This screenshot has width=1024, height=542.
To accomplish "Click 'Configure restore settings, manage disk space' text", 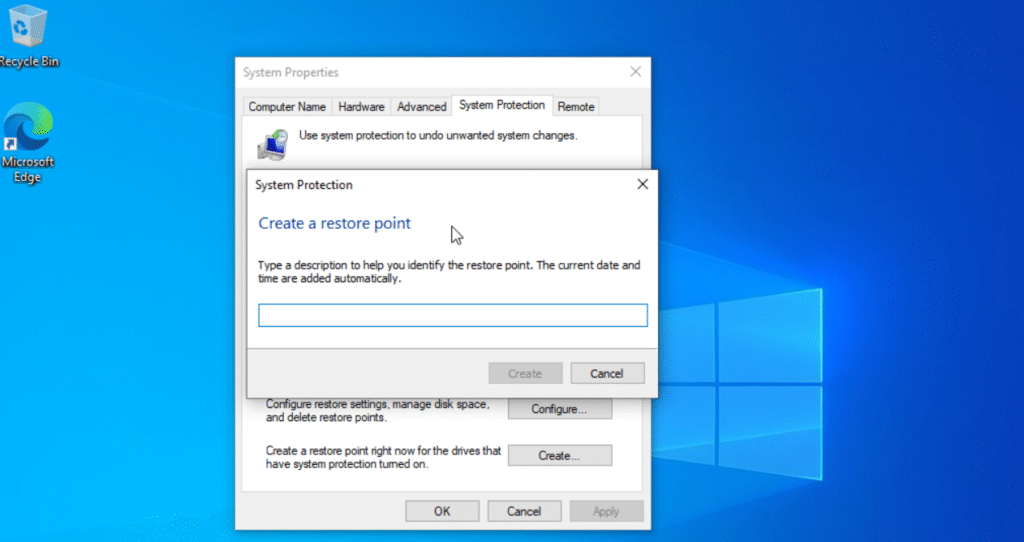I will click(x=377, y=411).
